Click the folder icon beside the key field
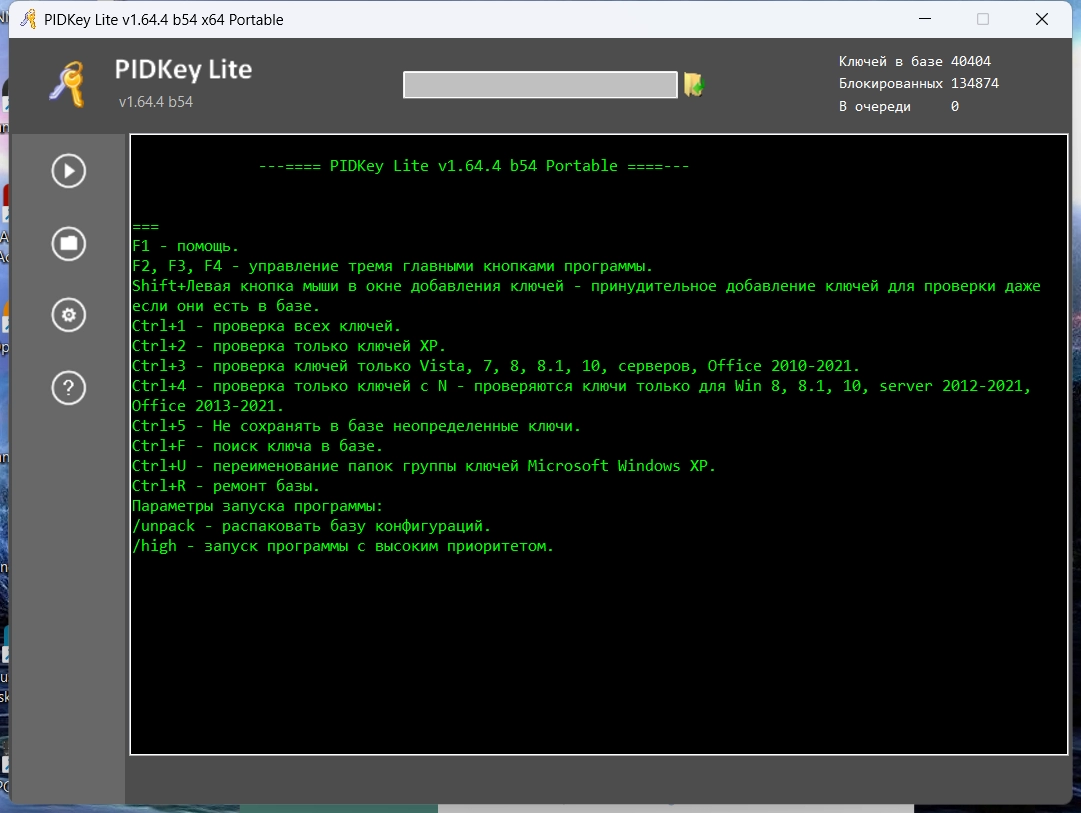 (694, 85)
